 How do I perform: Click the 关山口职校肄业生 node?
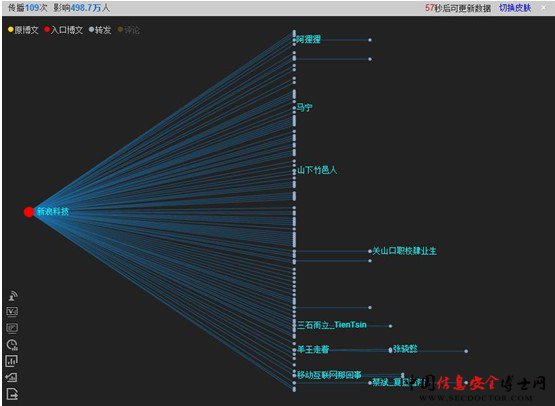[x=404, y=251]
